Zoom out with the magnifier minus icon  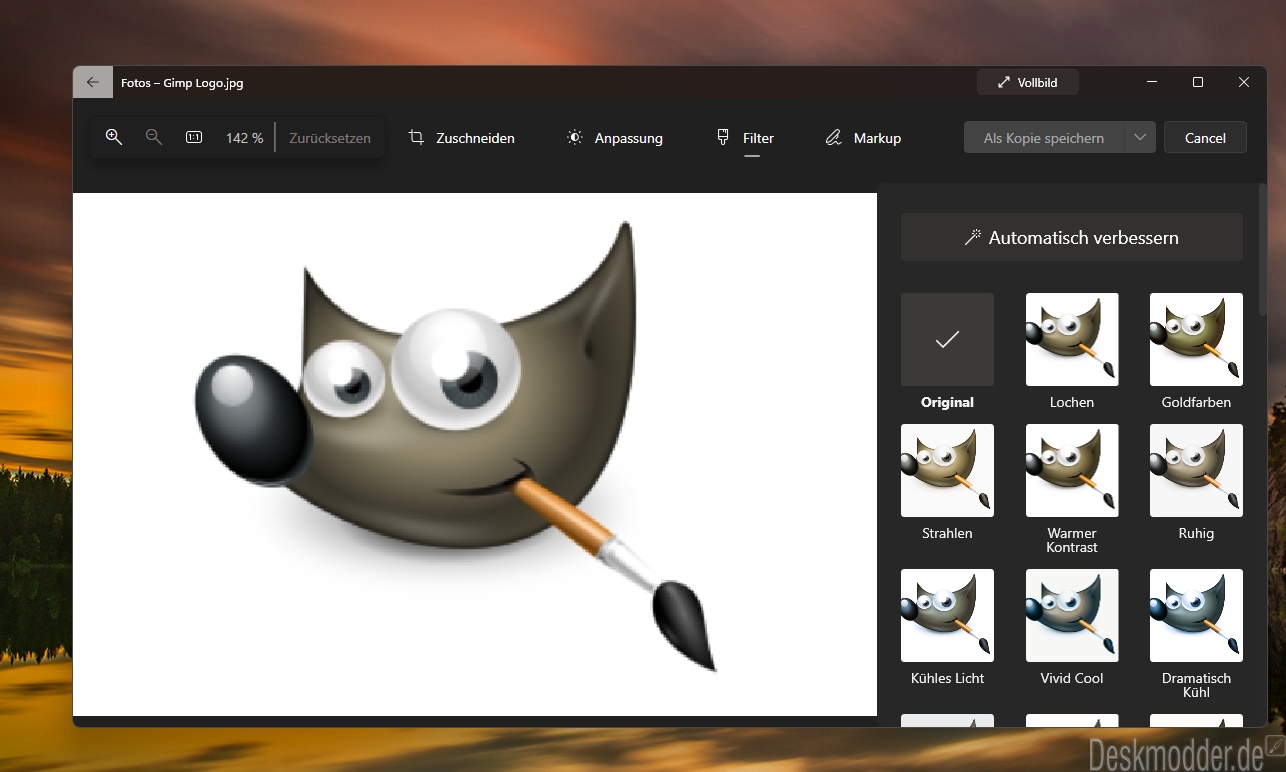tap(154, 137)
